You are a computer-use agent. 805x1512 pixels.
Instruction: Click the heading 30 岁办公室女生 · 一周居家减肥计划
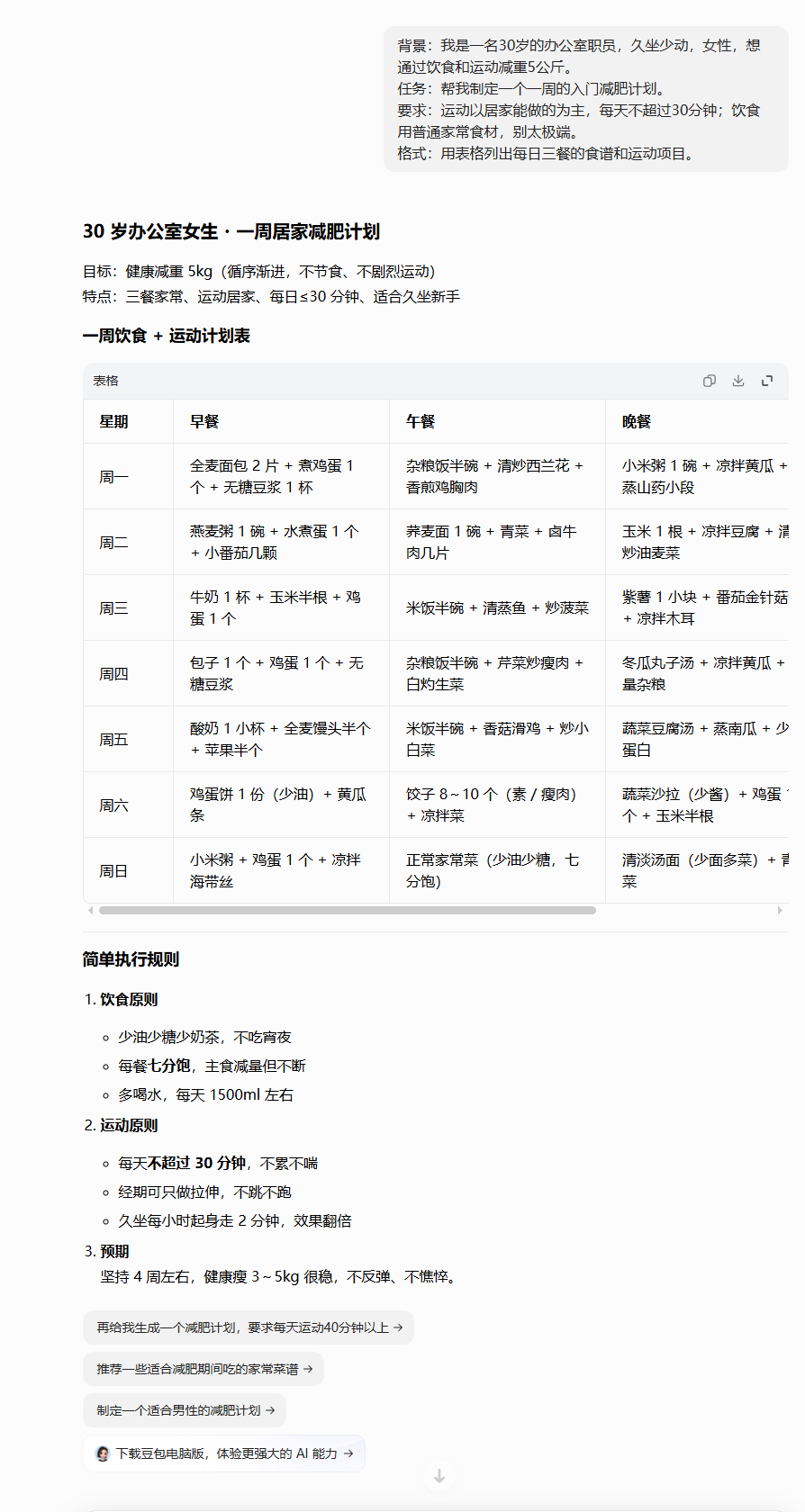pos(231,231)
